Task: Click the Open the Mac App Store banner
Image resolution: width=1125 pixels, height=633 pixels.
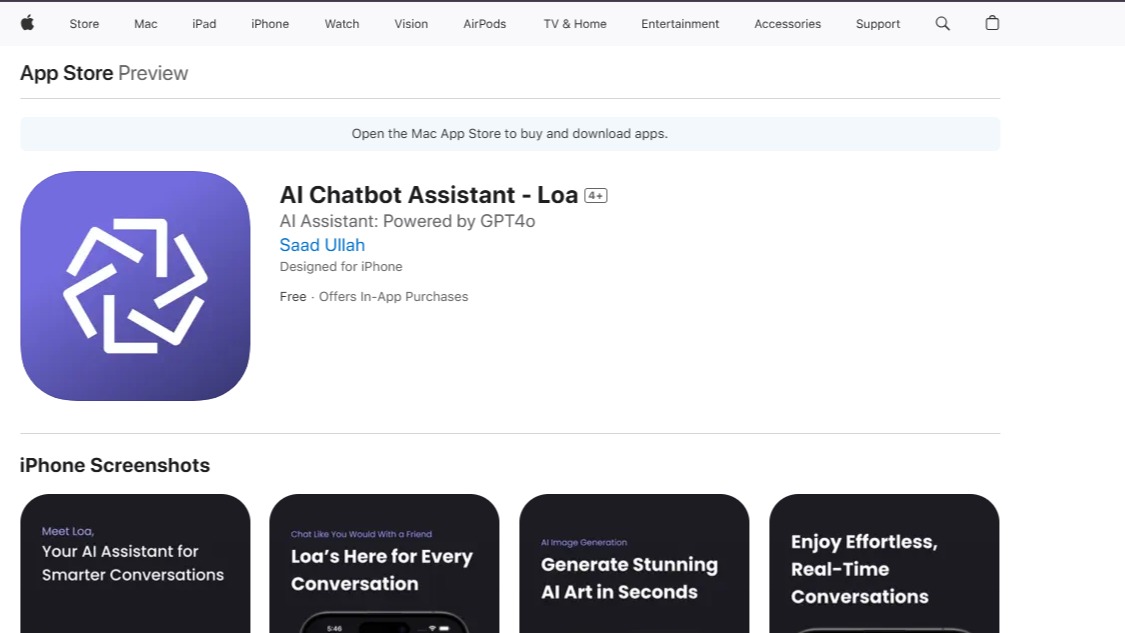Action: 510,134
